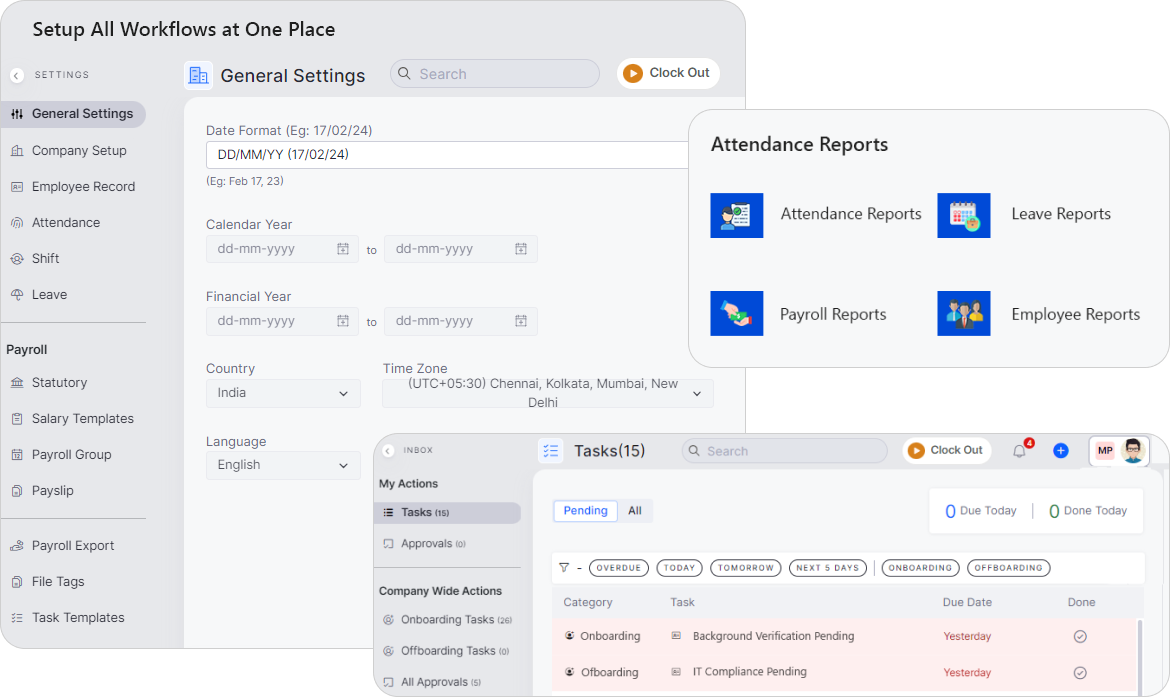Open the Attendance Reports icon tile

point(736,215)
